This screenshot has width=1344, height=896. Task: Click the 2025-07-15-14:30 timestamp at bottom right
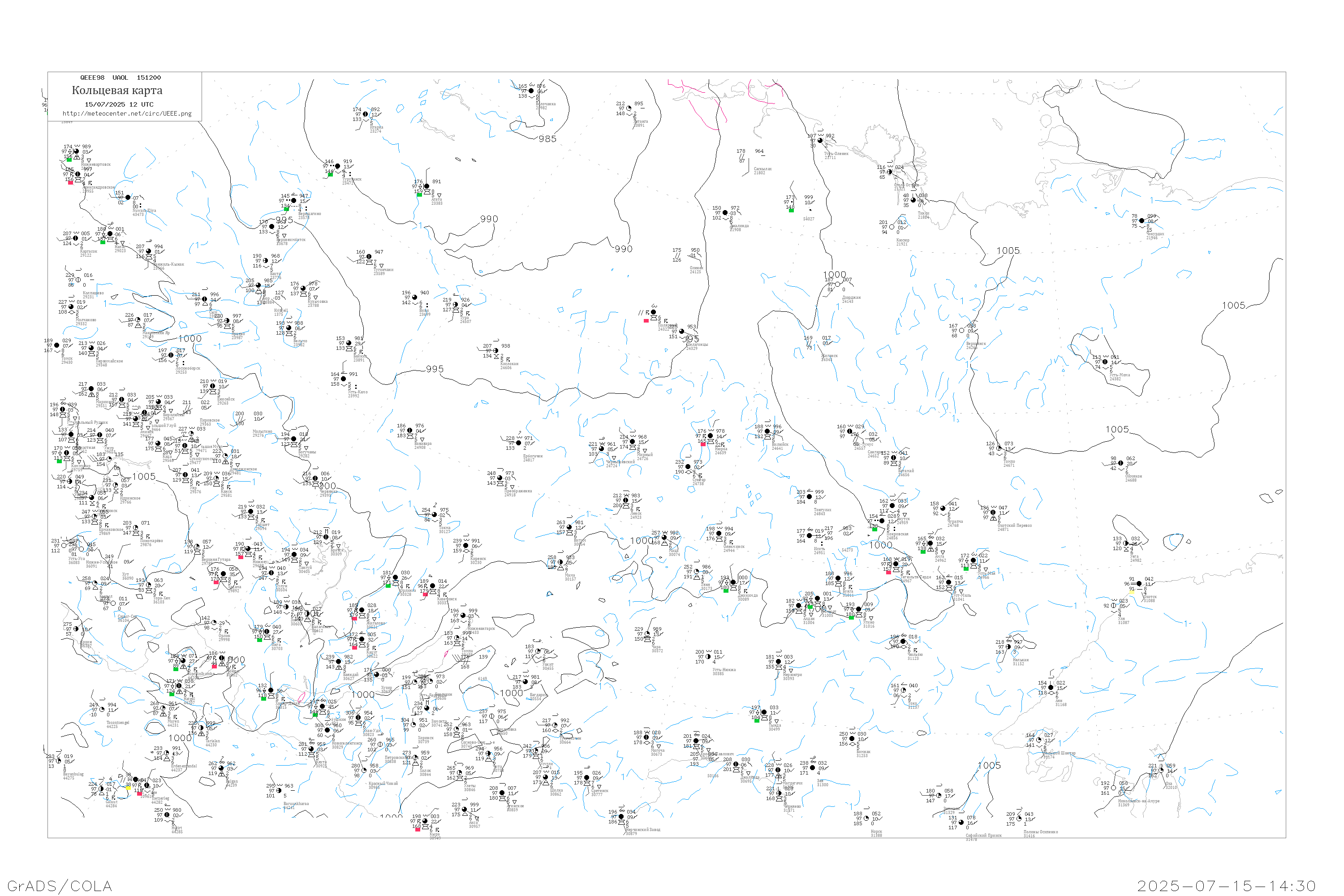click(x=1226, y=886)
